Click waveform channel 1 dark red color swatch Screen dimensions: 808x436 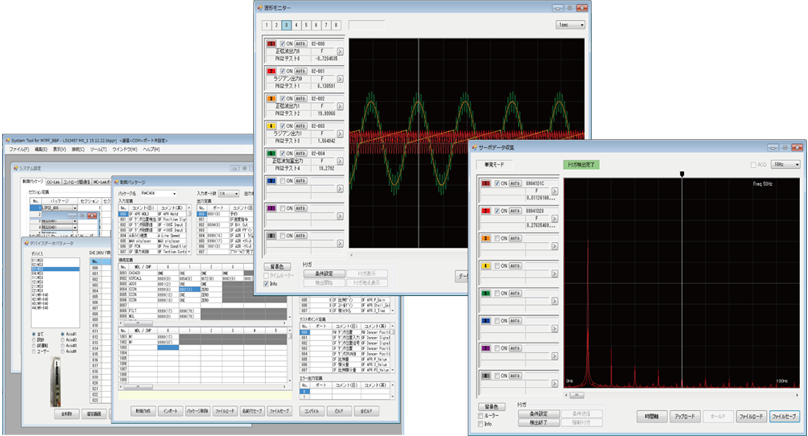click(271, 44)
